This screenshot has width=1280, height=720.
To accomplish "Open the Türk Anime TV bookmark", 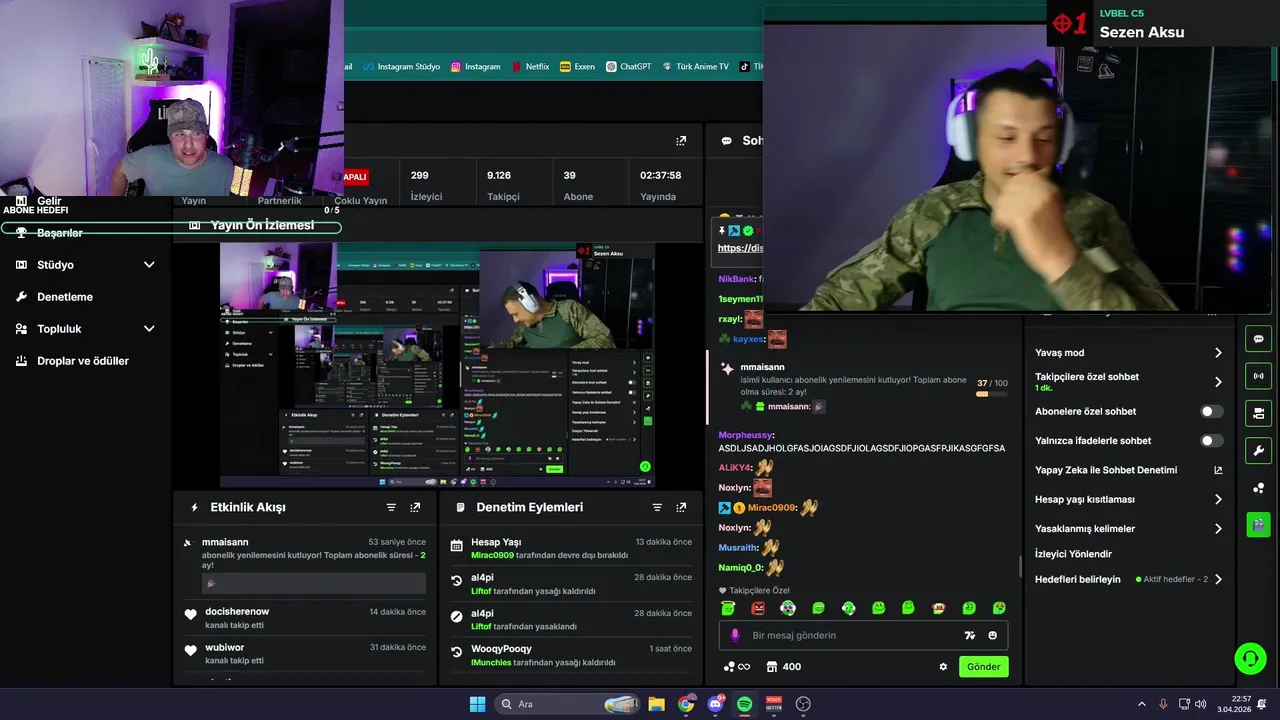I will pyautogui.click(x=695, y=67).
